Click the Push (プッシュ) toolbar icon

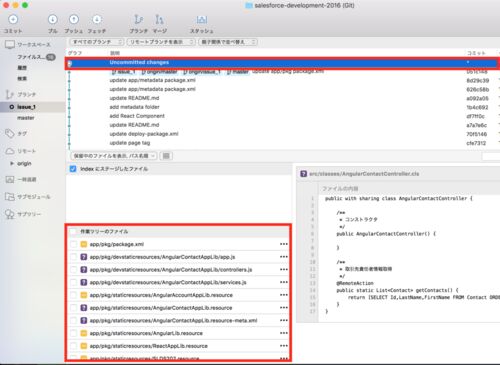click(74, 20)
